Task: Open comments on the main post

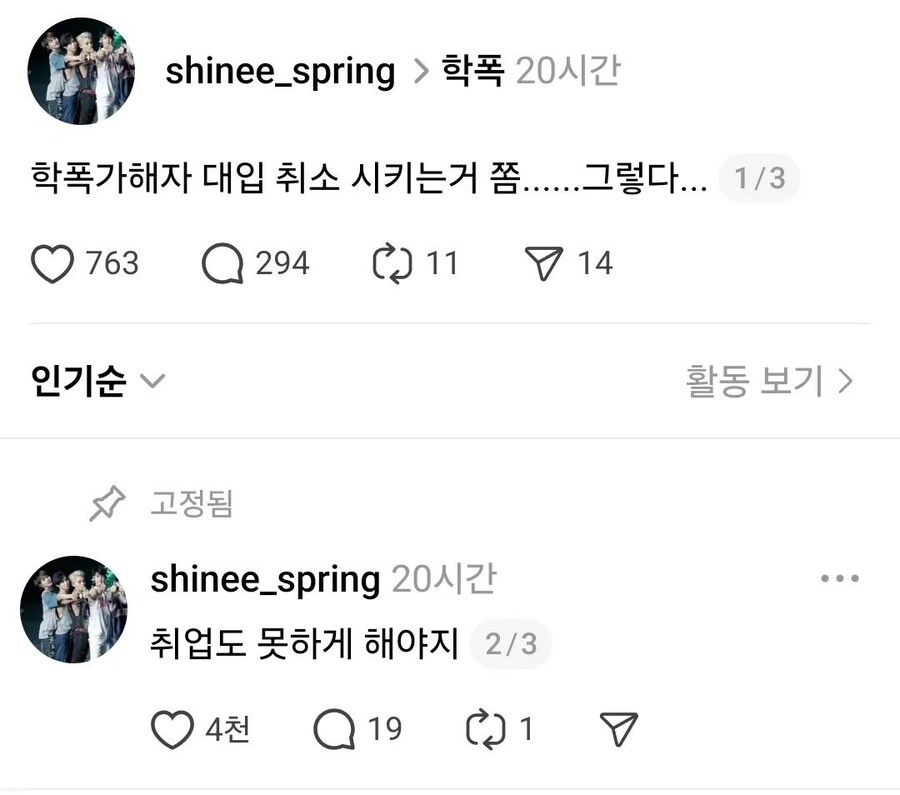Action: [222, 263]
